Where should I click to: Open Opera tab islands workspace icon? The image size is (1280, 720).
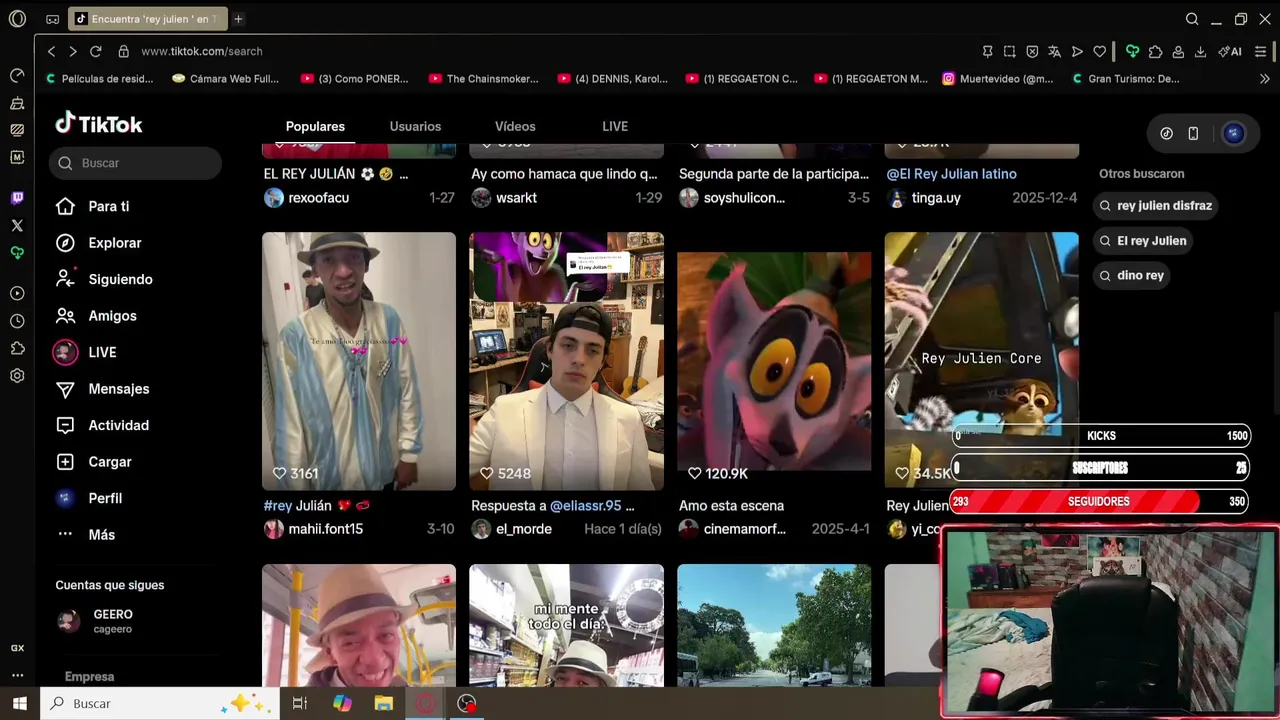pos(52,19)
